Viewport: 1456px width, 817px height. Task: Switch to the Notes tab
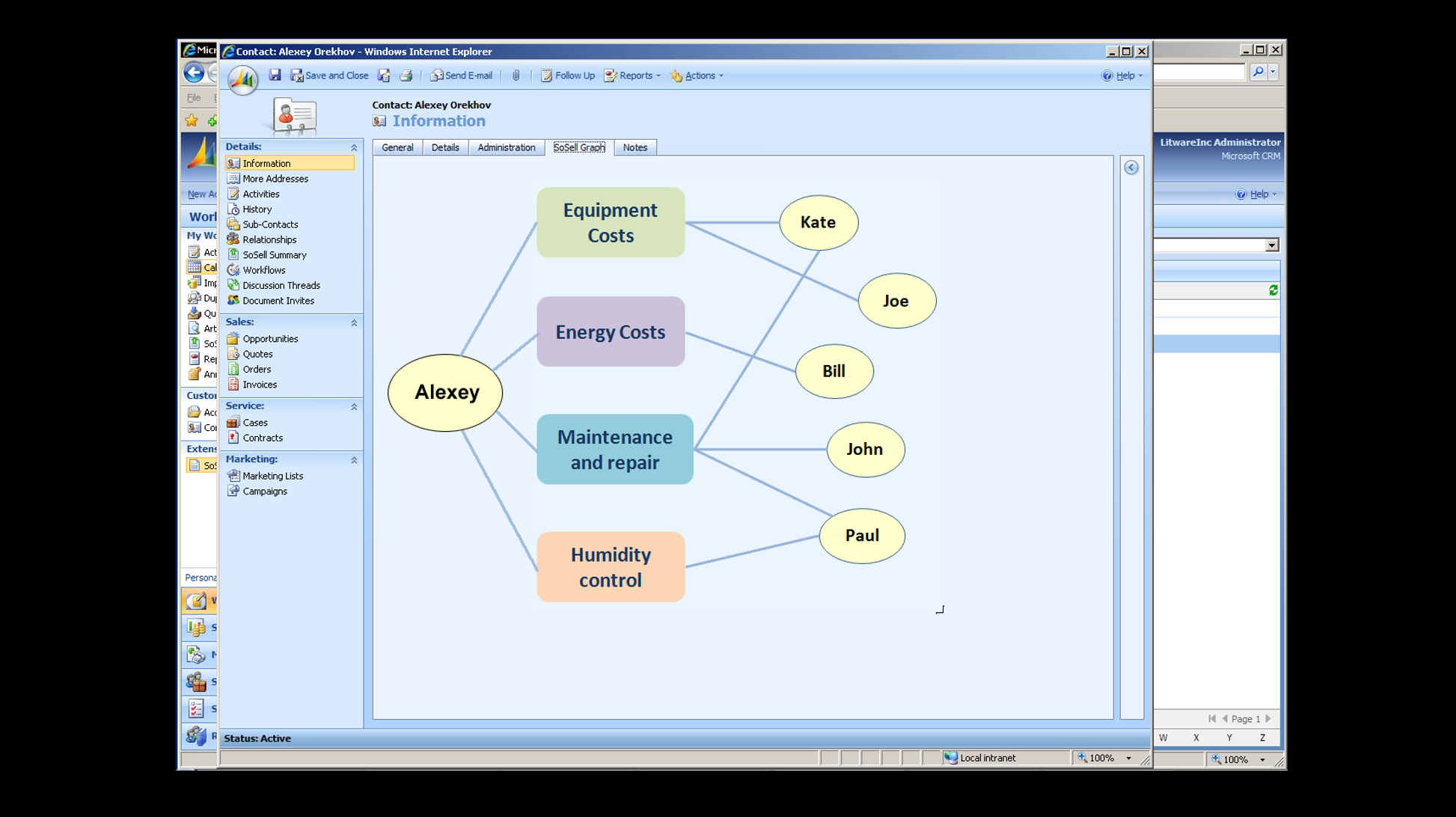coord(634,147)
